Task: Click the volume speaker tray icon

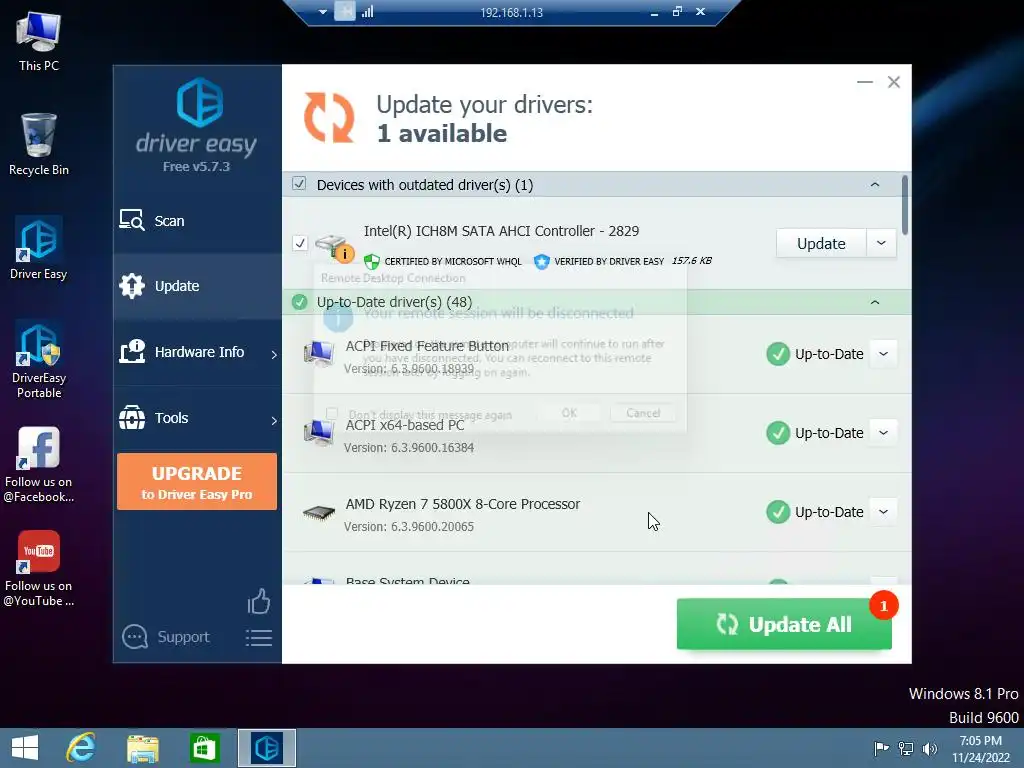Action: (929, 748)
